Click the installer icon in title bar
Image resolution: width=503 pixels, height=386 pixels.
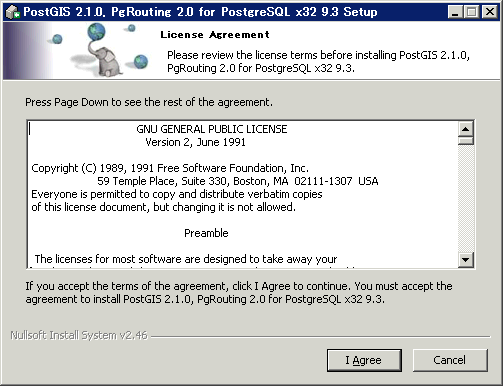[x=13, y=12]
